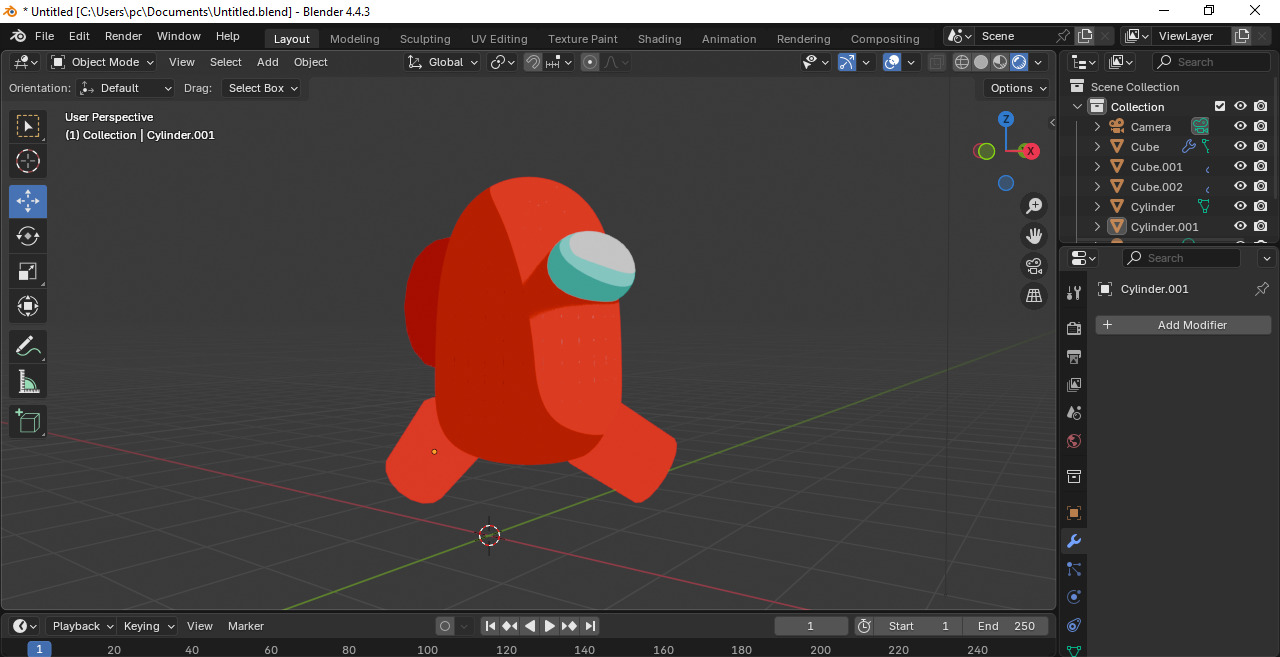Jump to the timeline end frame button
1280x657 pixels.
tap(590, 626)
